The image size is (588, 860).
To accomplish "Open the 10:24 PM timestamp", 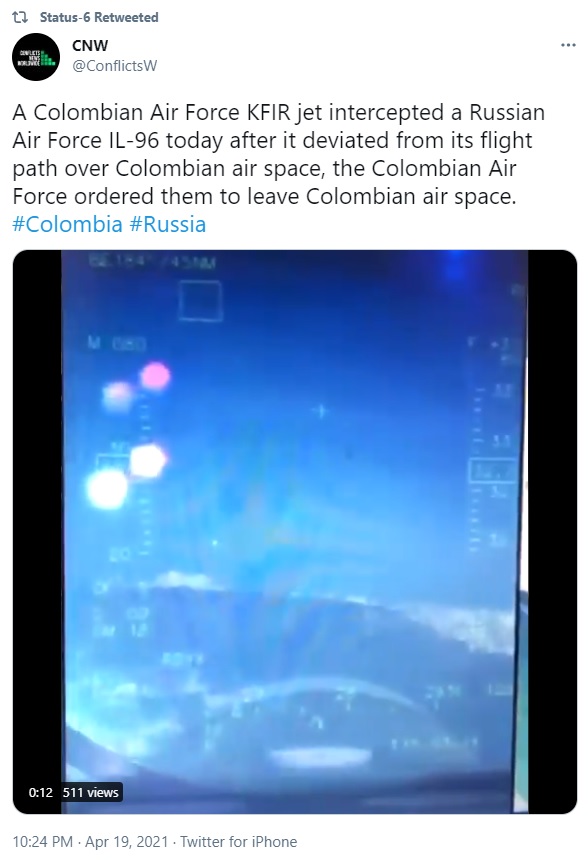I will click(x=42, y=841).
